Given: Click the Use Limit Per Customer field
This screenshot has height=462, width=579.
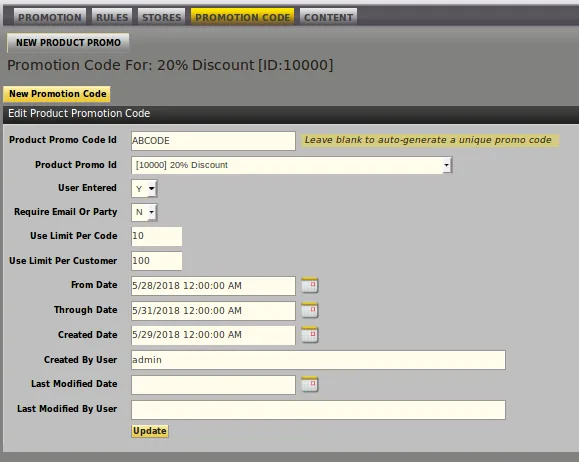Looking at the screenshot, I should tap(157, 261).
